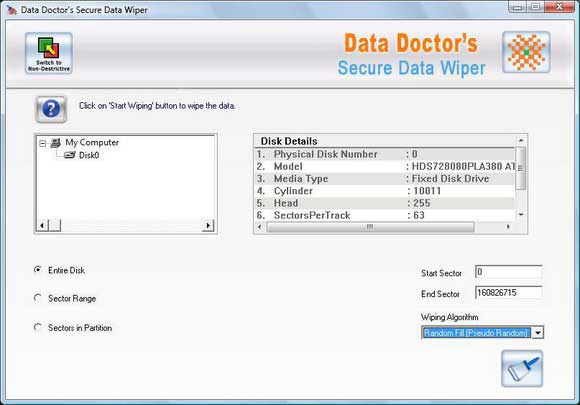This screenshot has height=405, width=580.
Task: Select the Sector Range option
Action: coord(37,298)
